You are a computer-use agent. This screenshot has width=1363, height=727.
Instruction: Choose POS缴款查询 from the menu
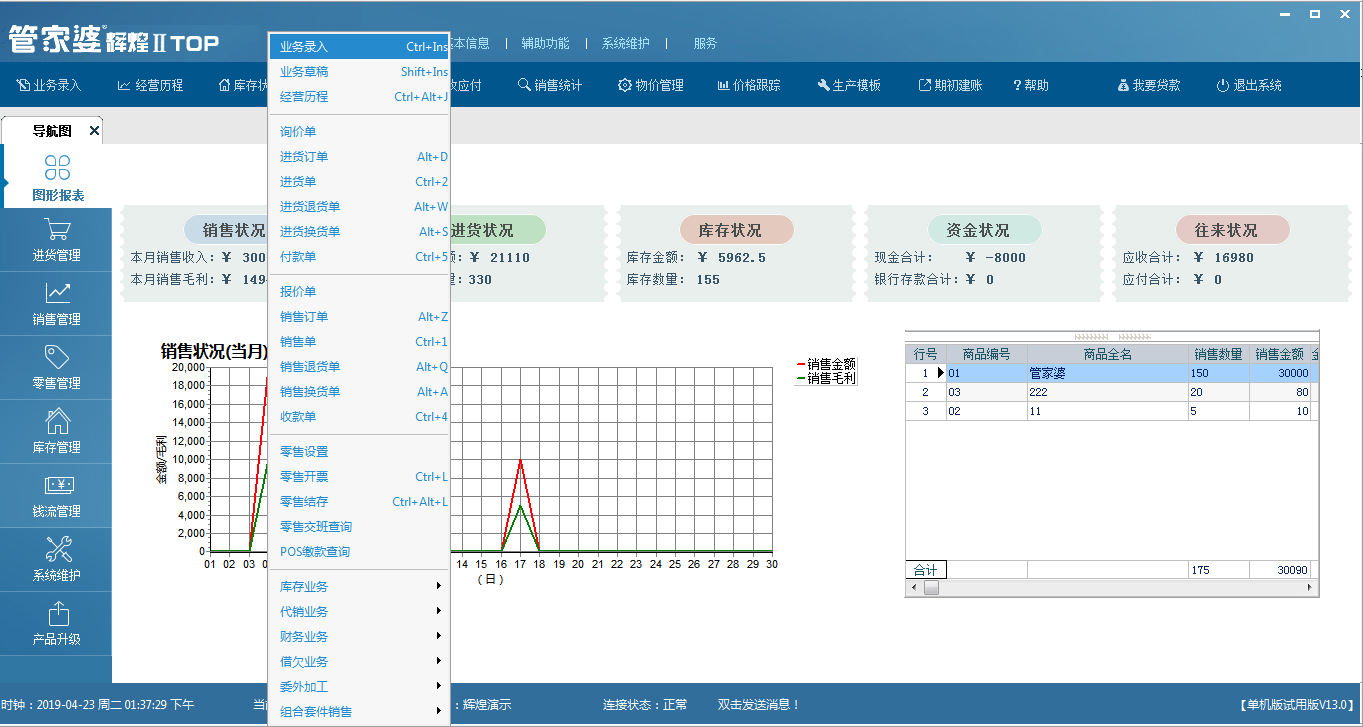coord(360,552)
